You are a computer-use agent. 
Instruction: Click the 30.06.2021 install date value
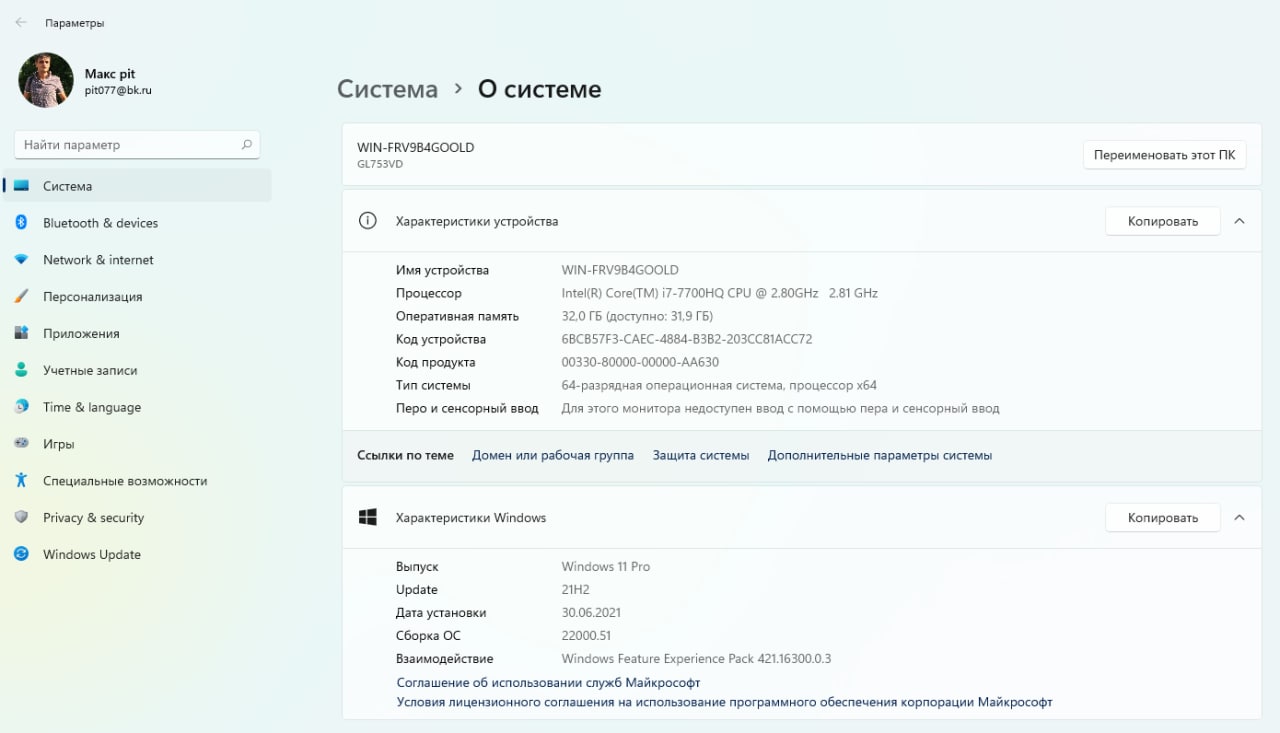[x=591, y=612]
